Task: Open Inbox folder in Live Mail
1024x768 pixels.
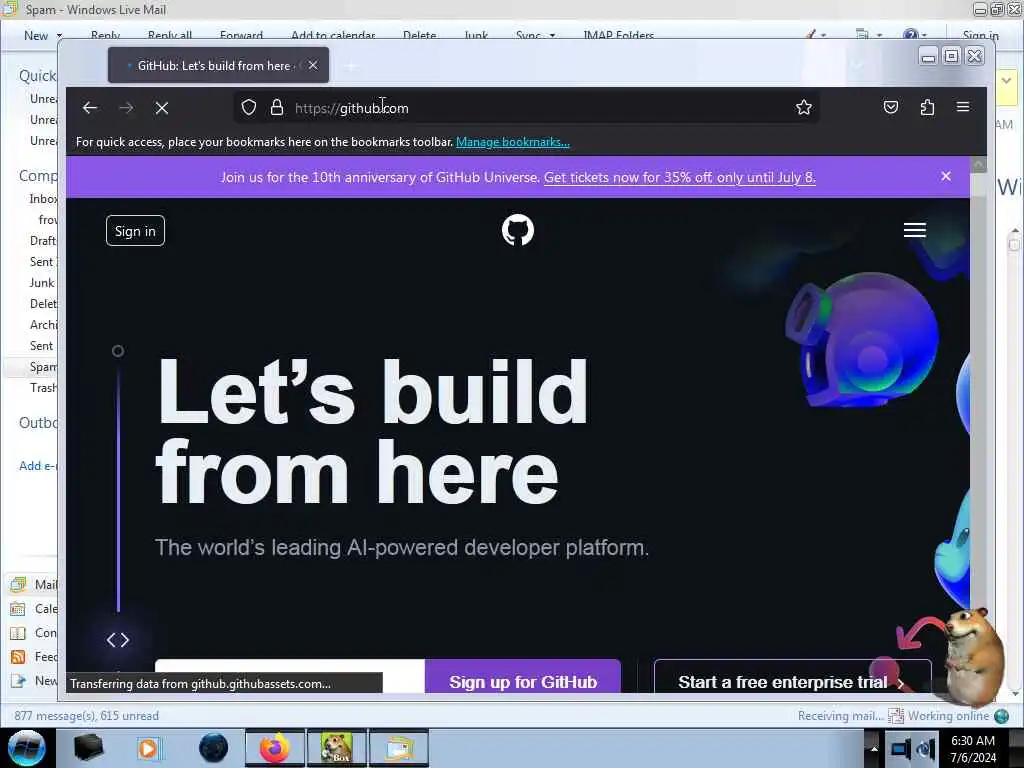Action: tap(43, 199)
